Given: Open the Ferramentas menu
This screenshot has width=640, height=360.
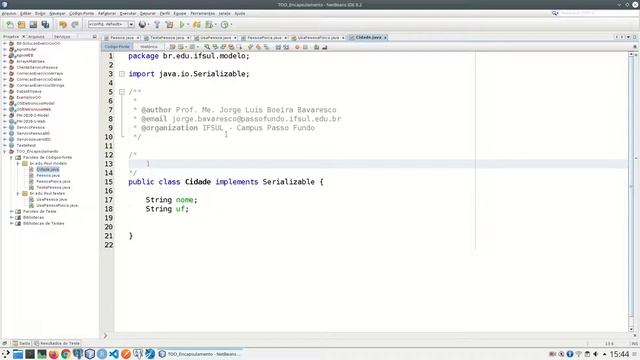Looking at the screenshot, I should tap(202, 13).
